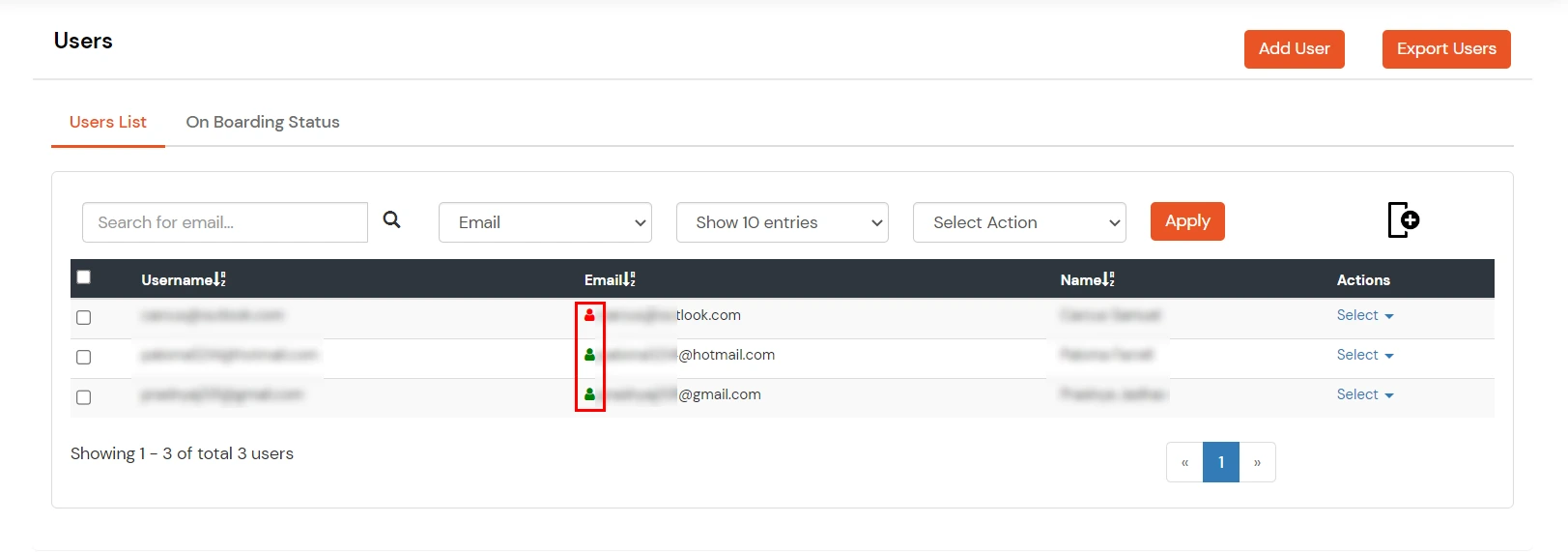Click the green user icon beside @hotmail.com
The image size is (1568, 552).
(x=589, y=355)
